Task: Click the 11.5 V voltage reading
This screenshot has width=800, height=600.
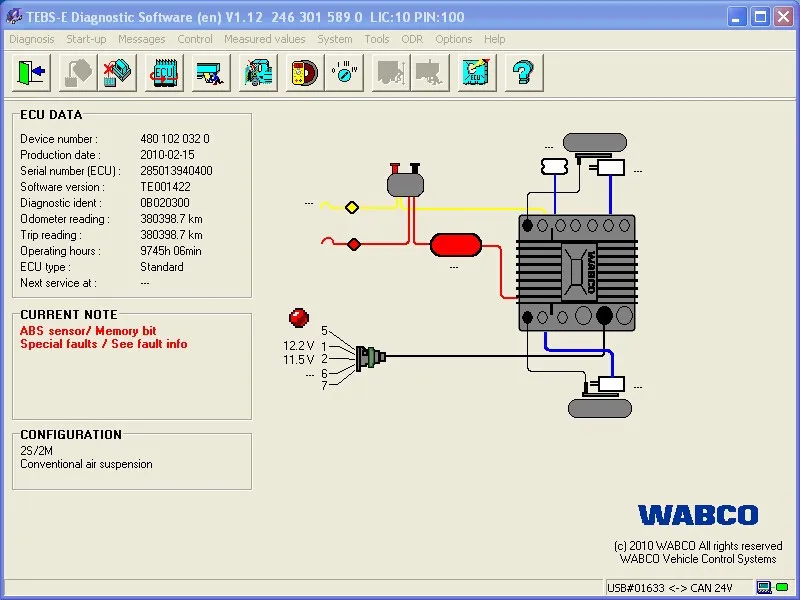Action: point(298,360)
